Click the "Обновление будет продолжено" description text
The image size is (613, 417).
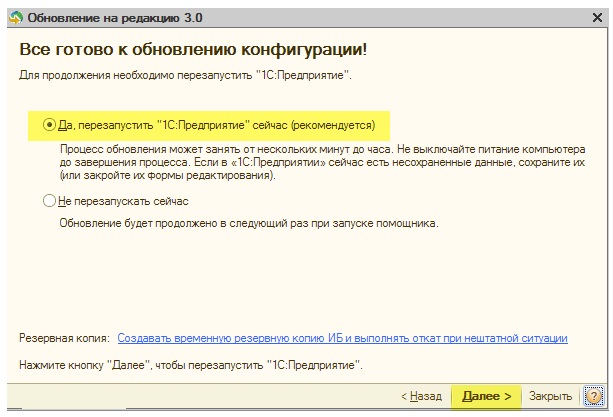(x=249, y=224)
